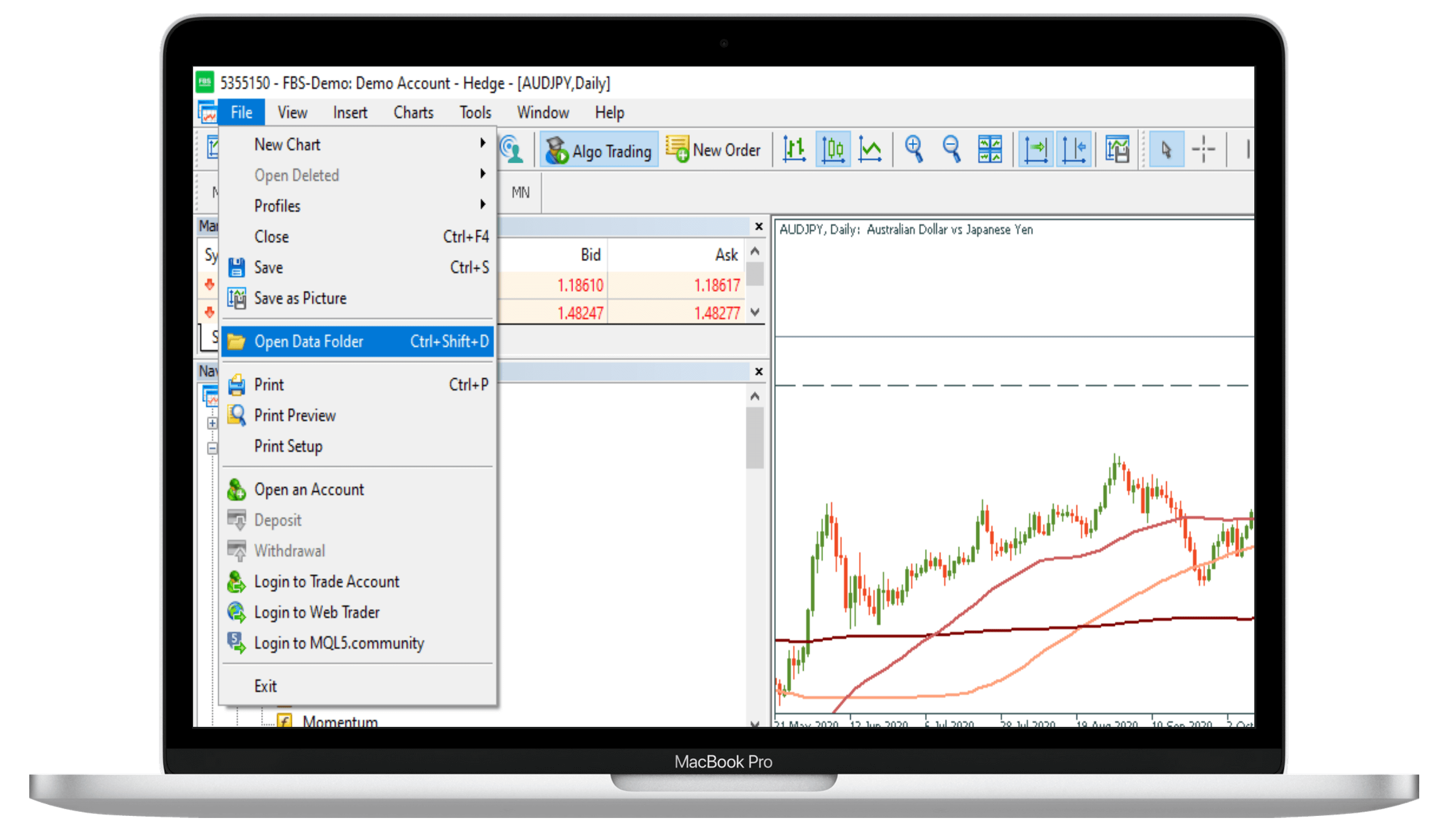Click the Withdrawal menu entry
1452x840 pixels.
[x=357, y=551]
